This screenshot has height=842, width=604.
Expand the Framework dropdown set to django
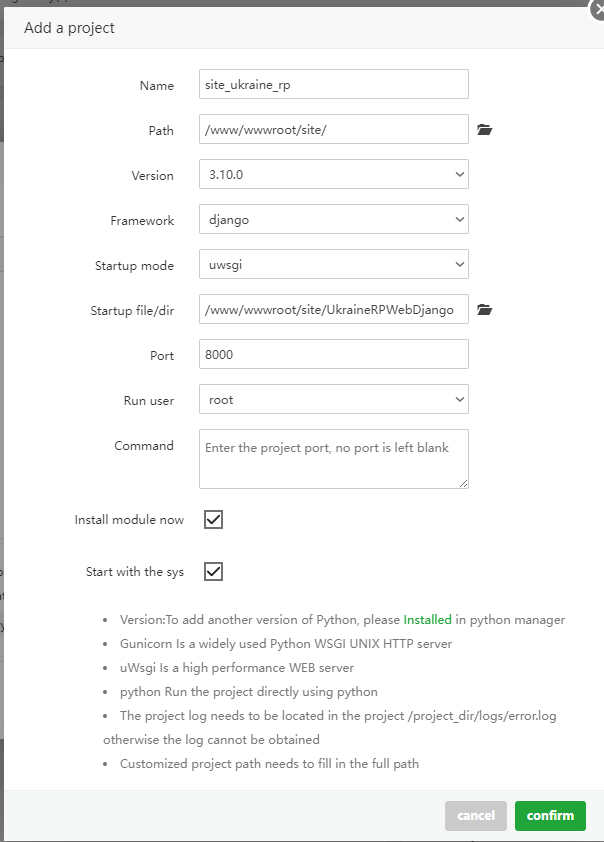click(x=333, y=220)
